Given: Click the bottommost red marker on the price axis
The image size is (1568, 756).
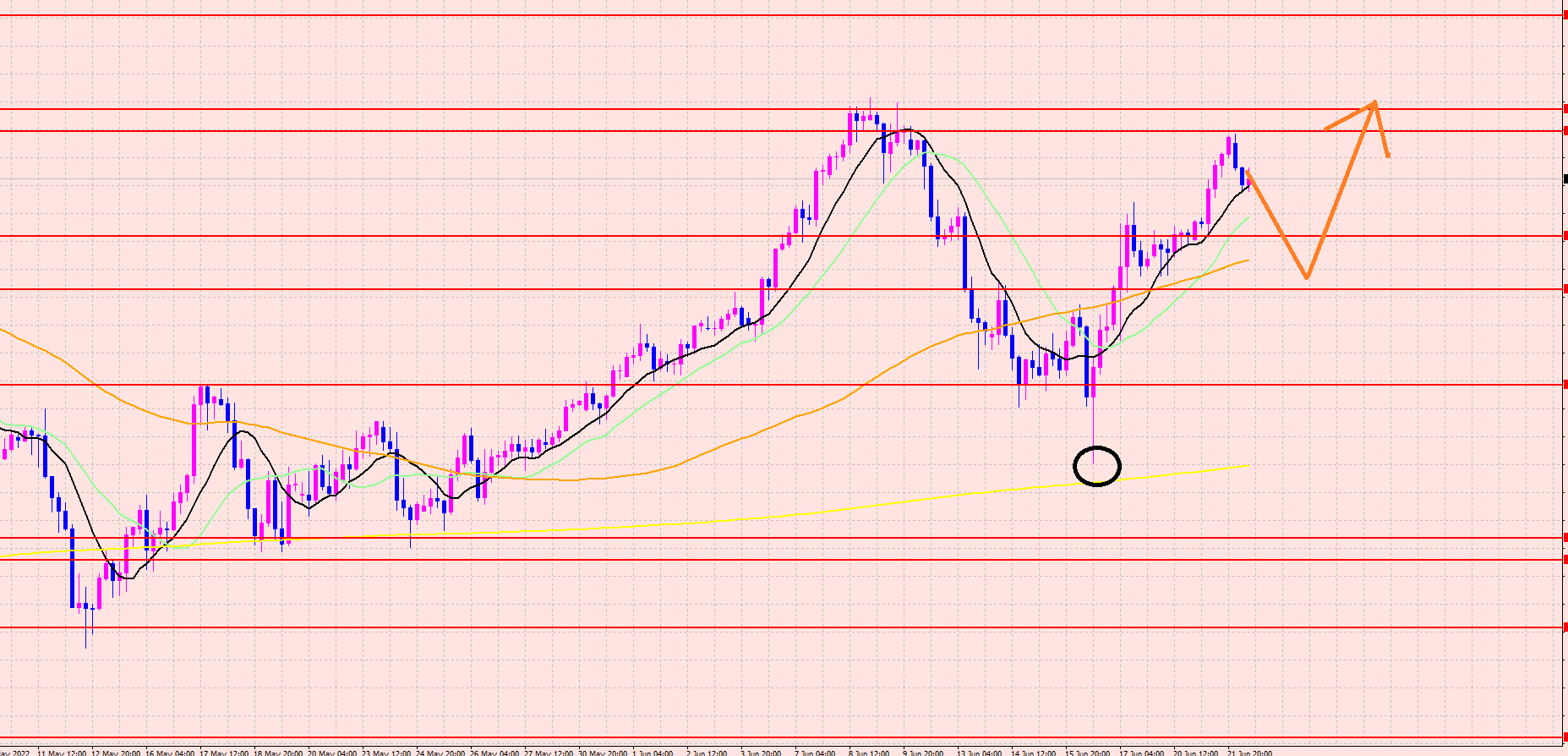Looking at the screenshot, I should tap(1565, 737).
